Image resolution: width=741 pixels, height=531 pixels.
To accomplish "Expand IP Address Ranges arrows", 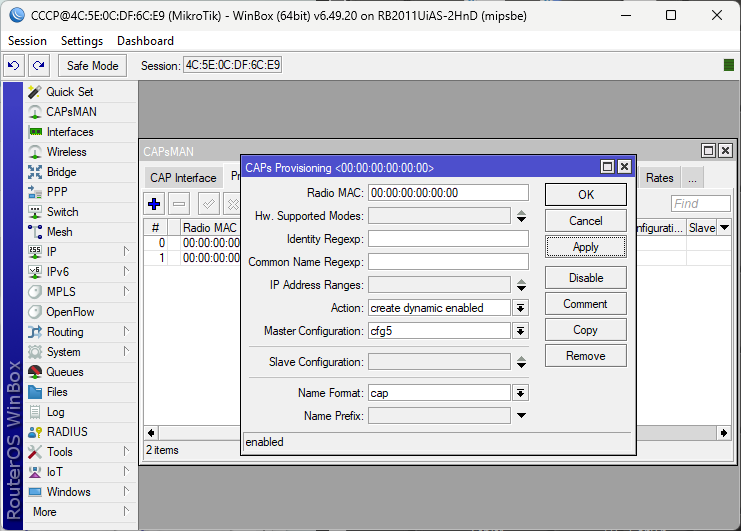I will (x=521, y=285).
